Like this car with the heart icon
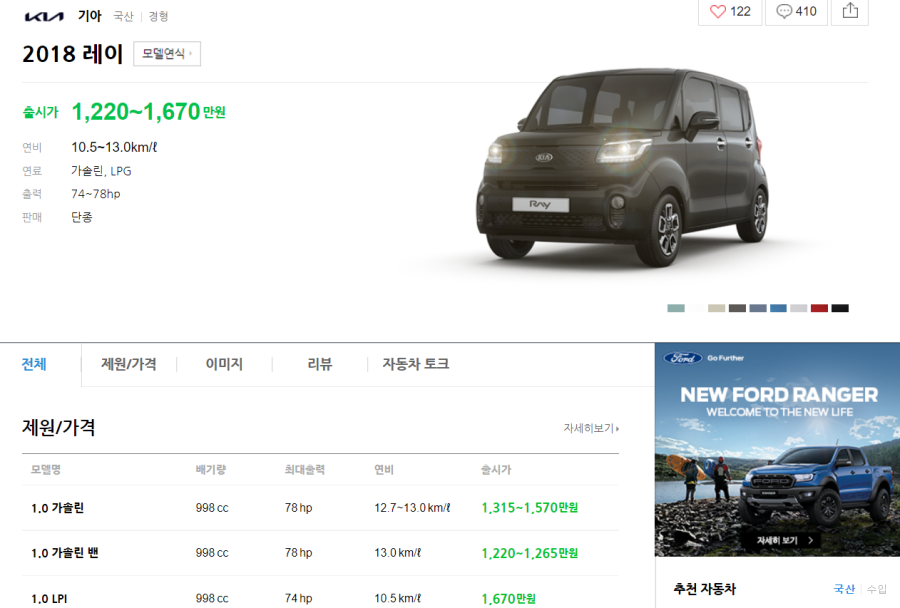 point(717,11)
